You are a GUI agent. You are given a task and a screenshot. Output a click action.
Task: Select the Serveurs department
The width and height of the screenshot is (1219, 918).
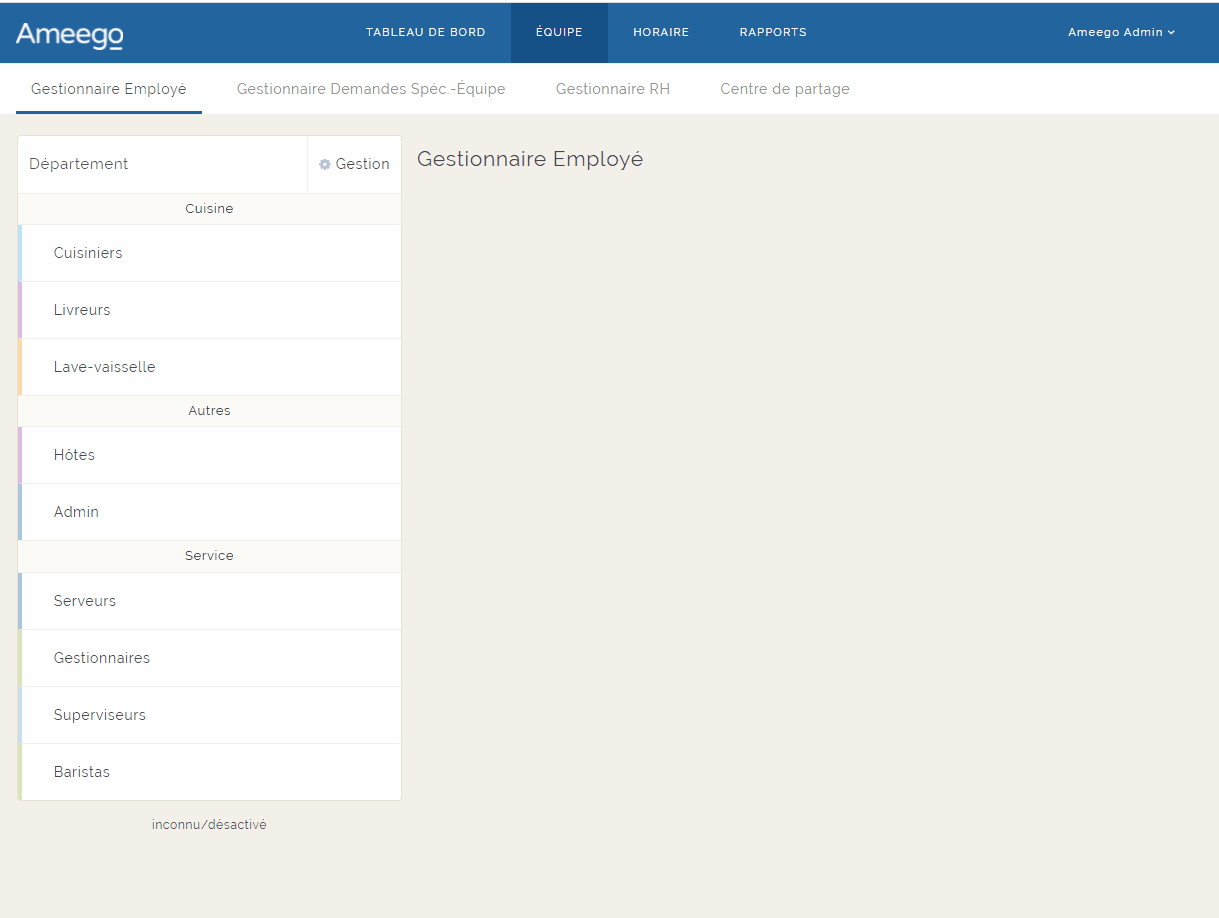pos(85,601)
